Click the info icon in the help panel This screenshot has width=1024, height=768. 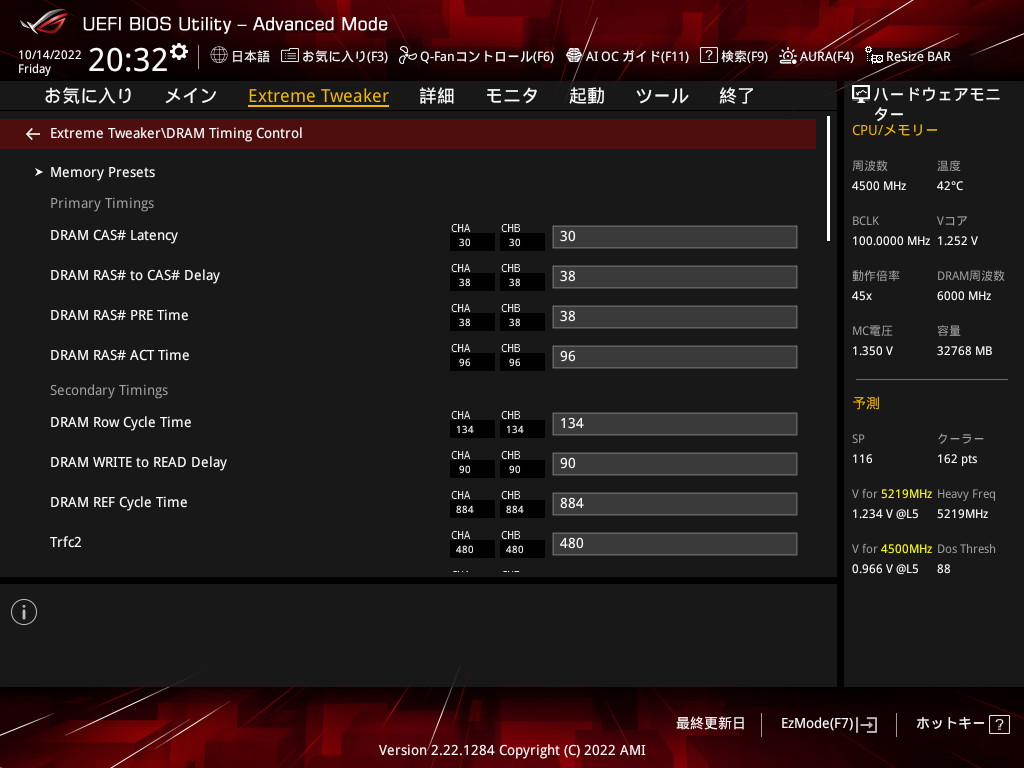coord(24,612)
